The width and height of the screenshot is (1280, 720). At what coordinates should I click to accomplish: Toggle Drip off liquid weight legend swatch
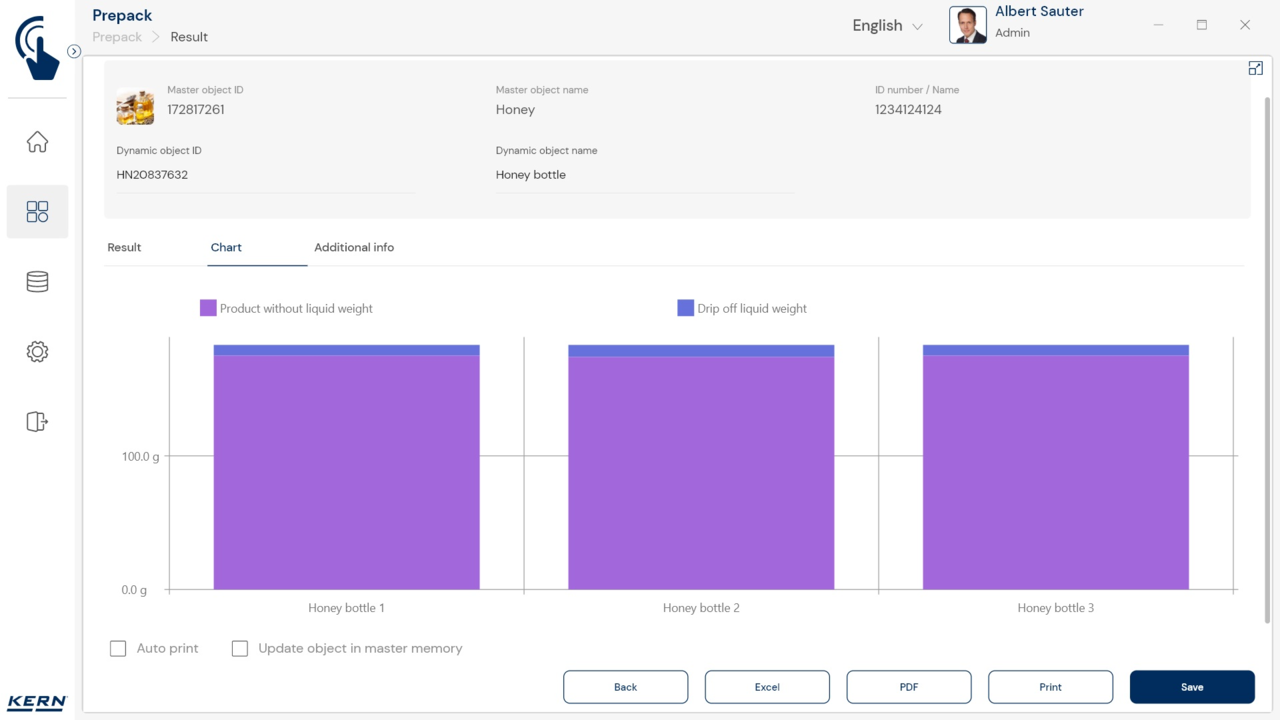(685, 308)
